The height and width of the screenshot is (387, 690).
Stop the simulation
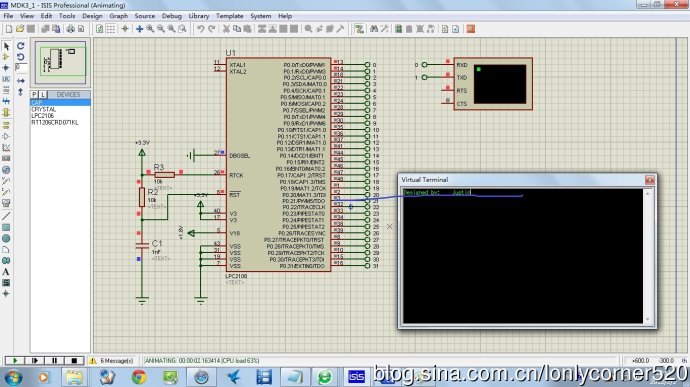pos(74,361)
